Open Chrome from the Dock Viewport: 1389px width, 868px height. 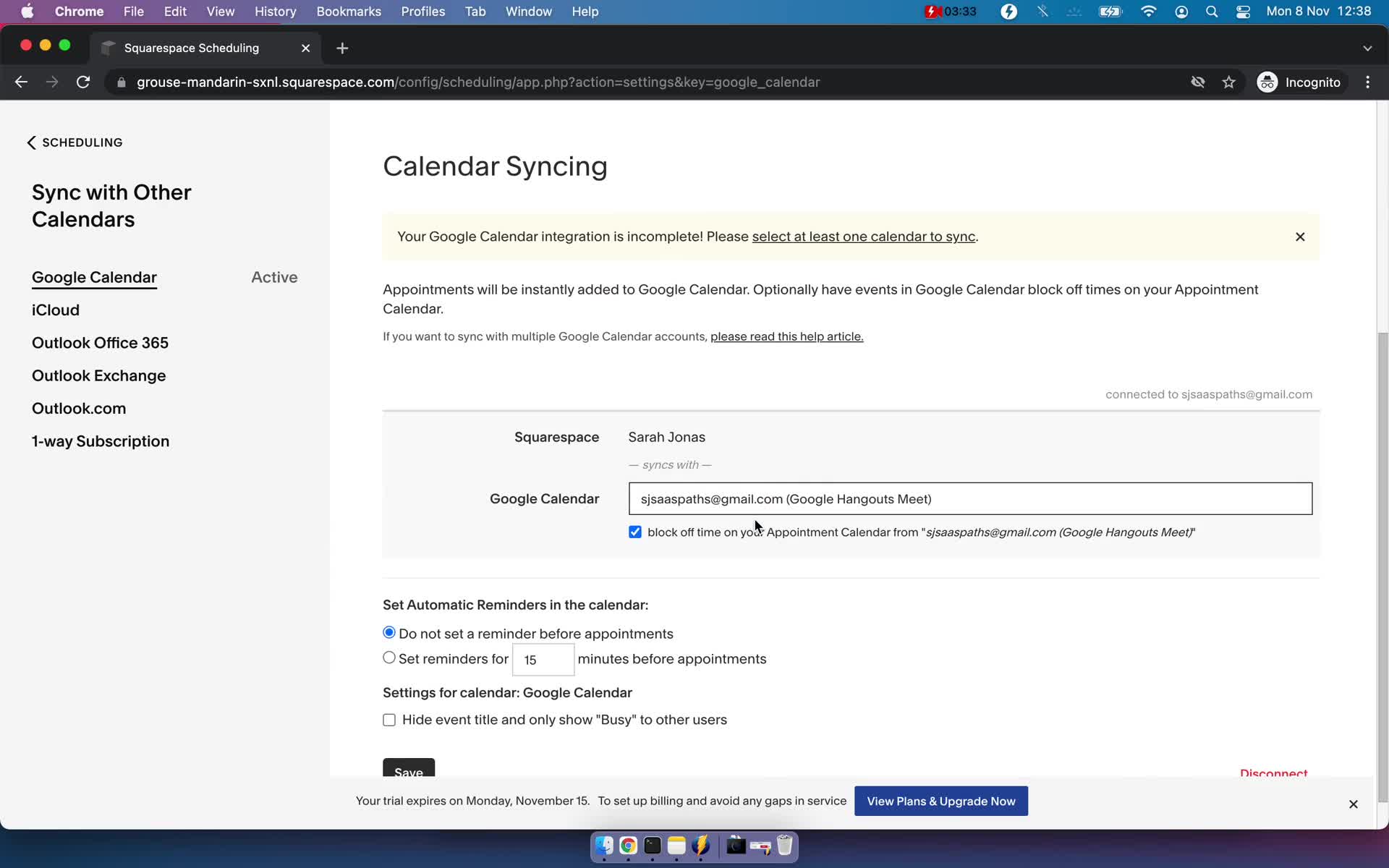tap(628, 846)
